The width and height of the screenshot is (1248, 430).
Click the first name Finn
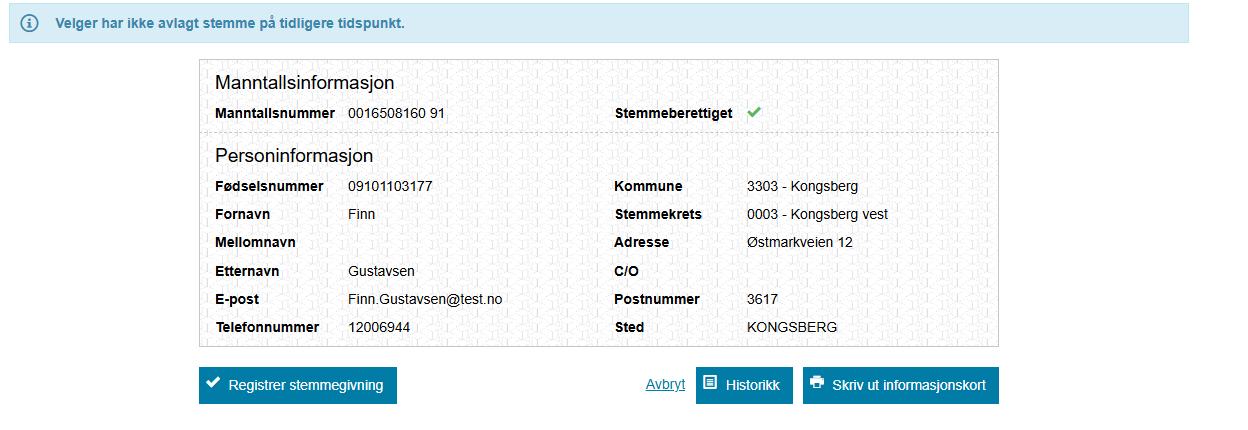pyautogui.click(x=362, y=214)
